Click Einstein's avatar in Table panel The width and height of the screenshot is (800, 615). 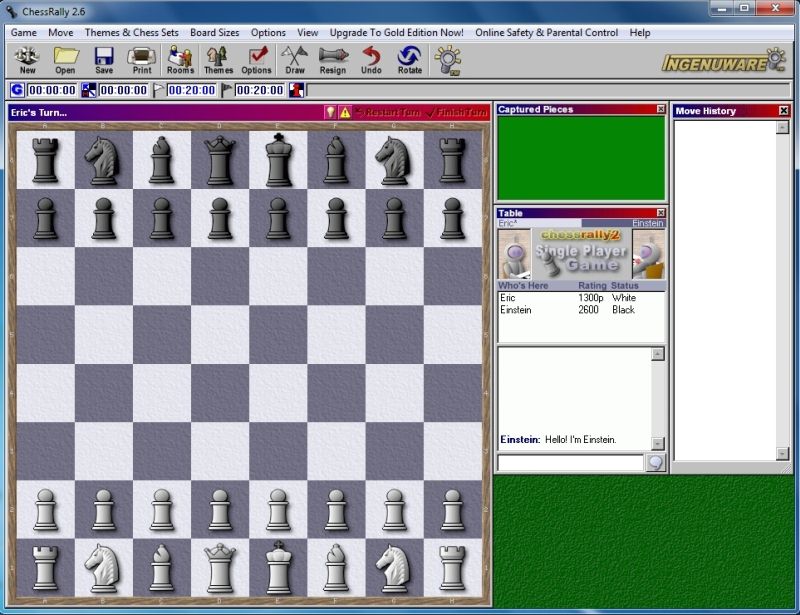tap(648, 254)
